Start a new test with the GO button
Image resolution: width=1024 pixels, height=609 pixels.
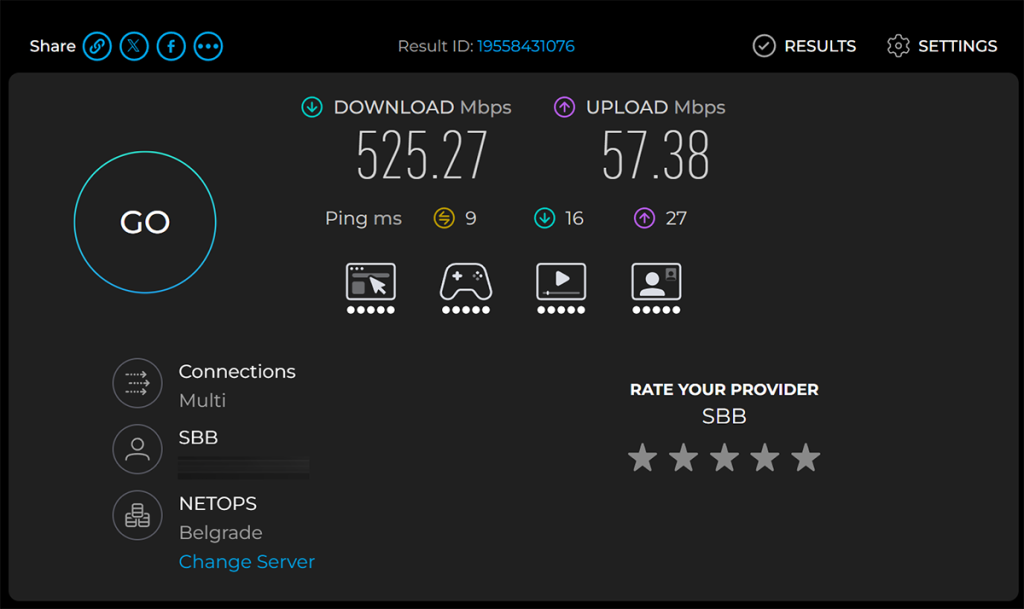[145, 222]
